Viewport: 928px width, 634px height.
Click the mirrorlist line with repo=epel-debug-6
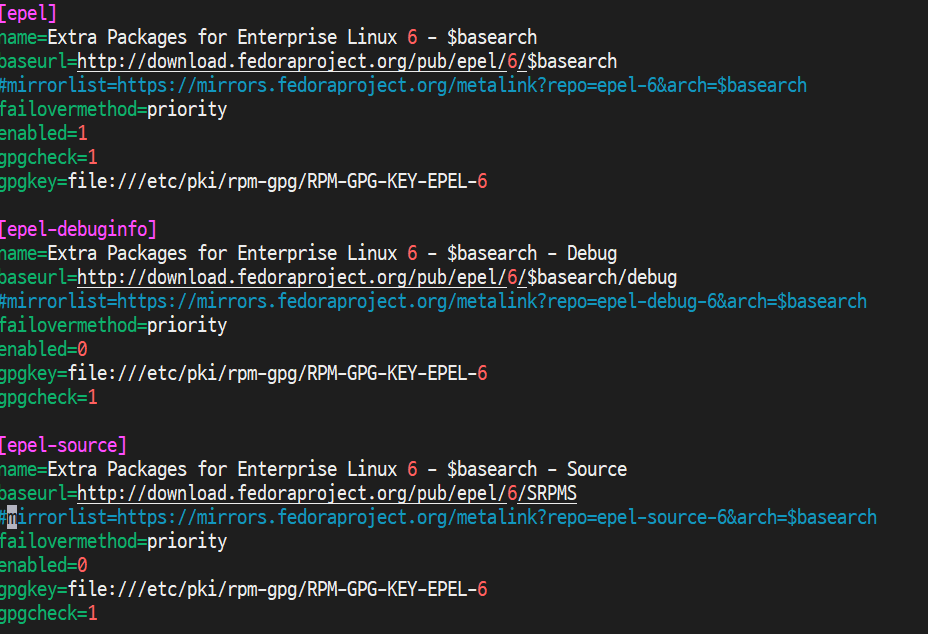click(x=433, y=301)
